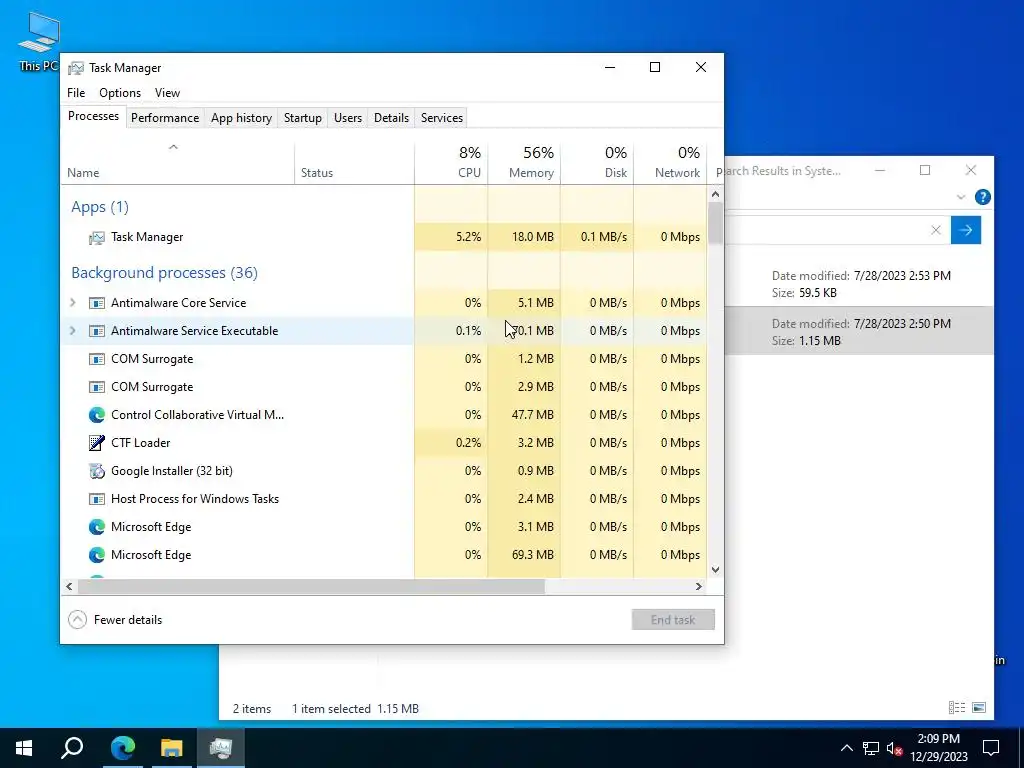The image size is (1024, 768).
Task: Click the Antimalware Core Service process icon
Action: 97,303
